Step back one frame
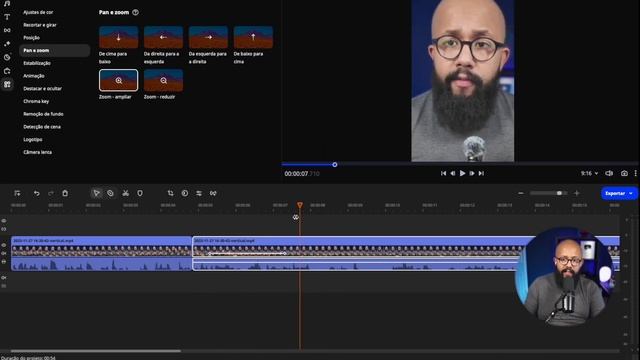640x360 pixels. point(453,173)
